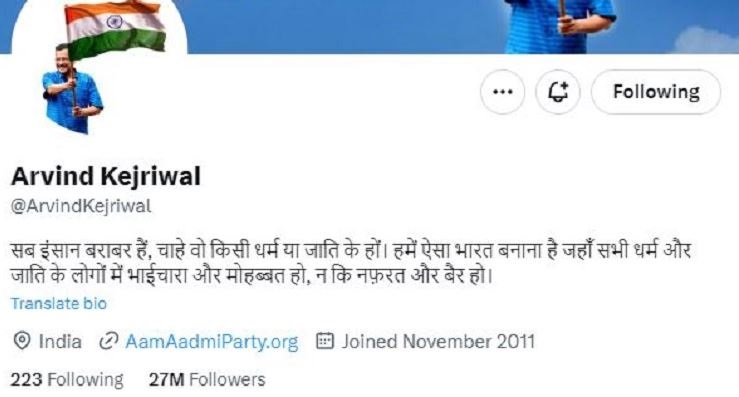Click the link chain icon beside website
Viewport: 739px width, 397px height.
pyautogui.click(x=108, y=341)
